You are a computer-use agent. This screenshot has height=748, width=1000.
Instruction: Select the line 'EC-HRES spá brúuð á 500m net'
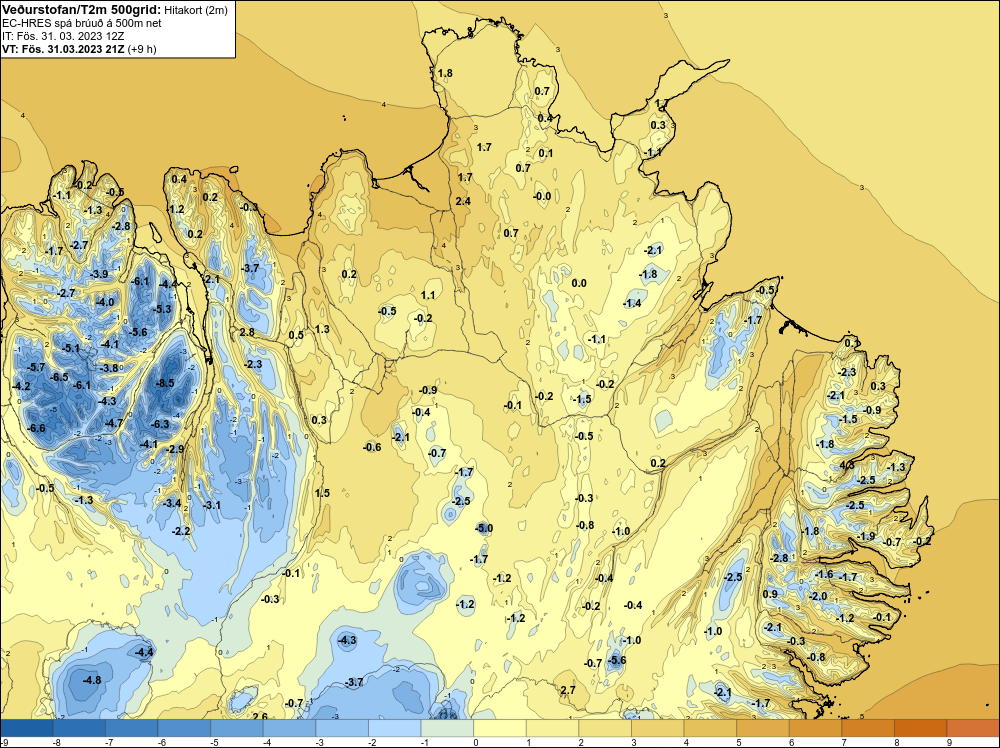82,24
